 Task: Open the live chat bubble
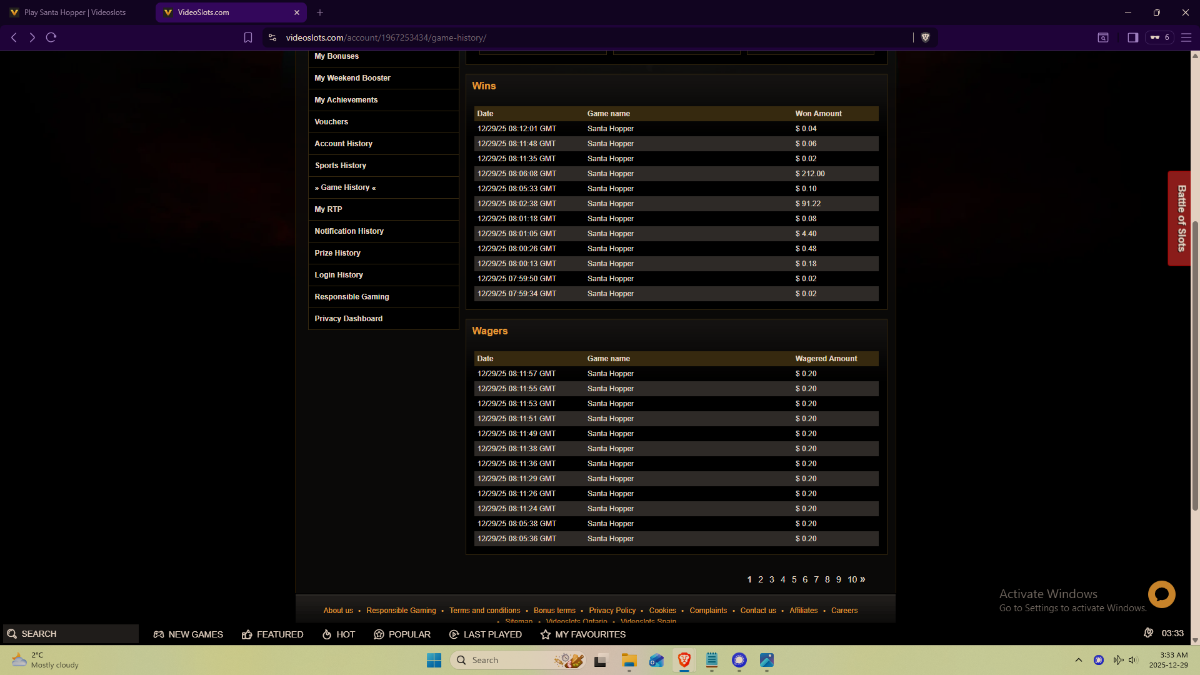pyautogui.click(x=1161, y=594)
